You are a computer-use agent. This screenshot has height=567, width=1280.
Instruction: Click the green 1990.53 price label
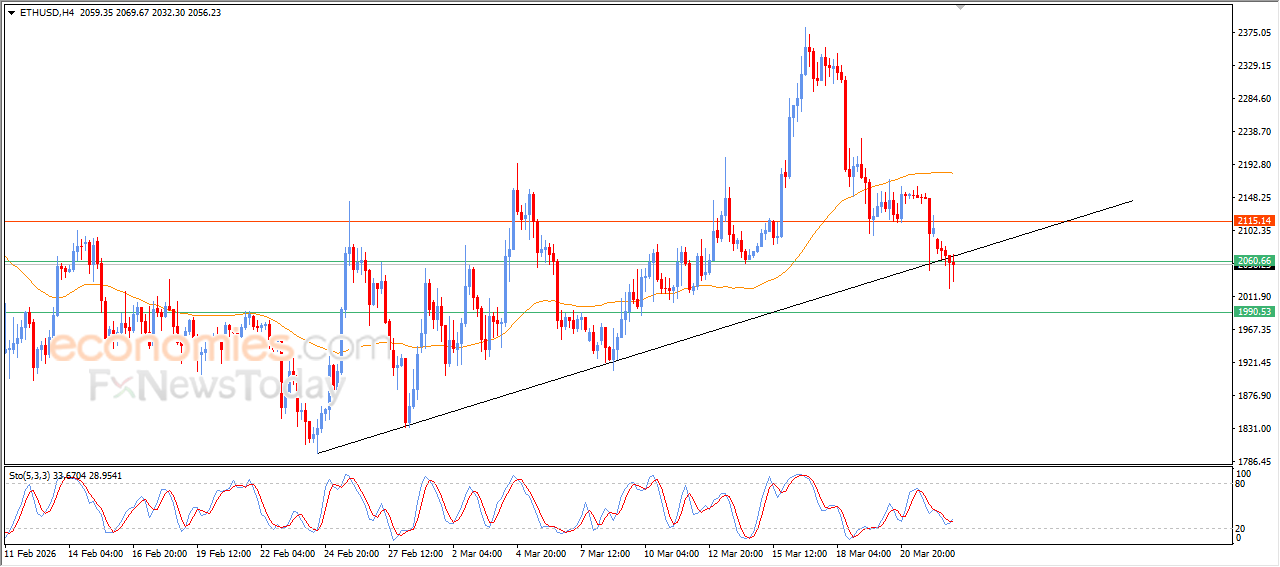(1254, 311)
